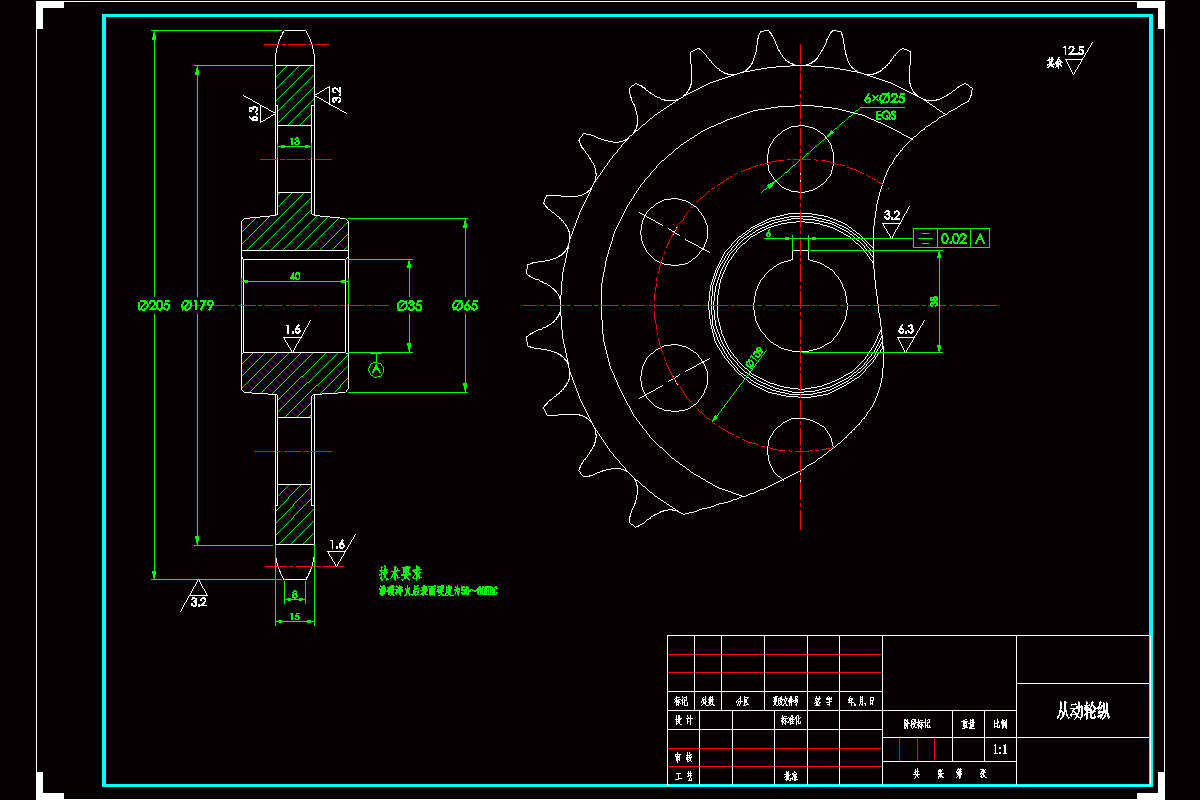Select the 13 web thickness dimension
The height and width of the screenshot is (800, 1200).
click(x=294, y=142)
